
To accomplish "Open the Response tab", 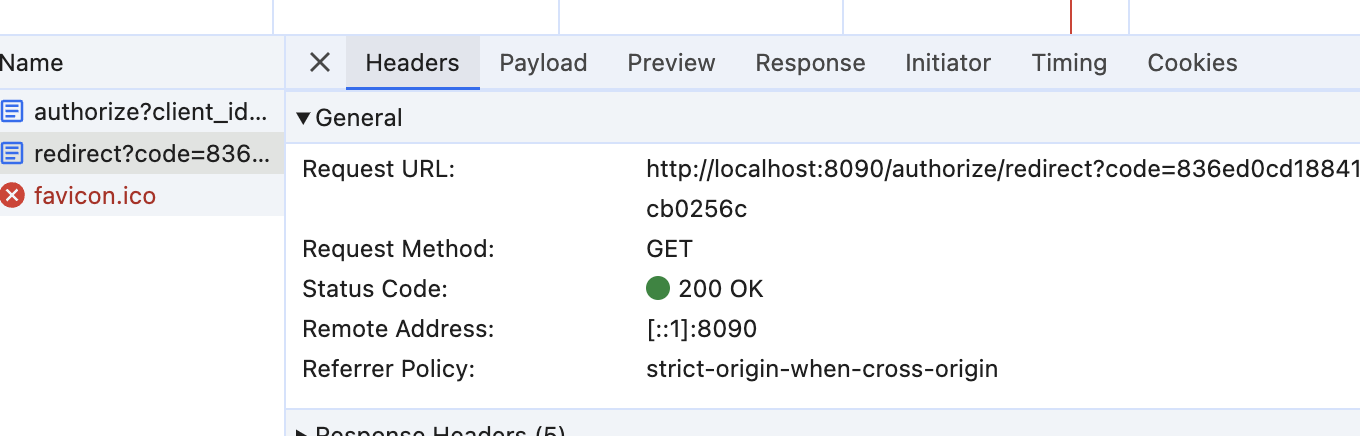I will [x=810, y=63].
